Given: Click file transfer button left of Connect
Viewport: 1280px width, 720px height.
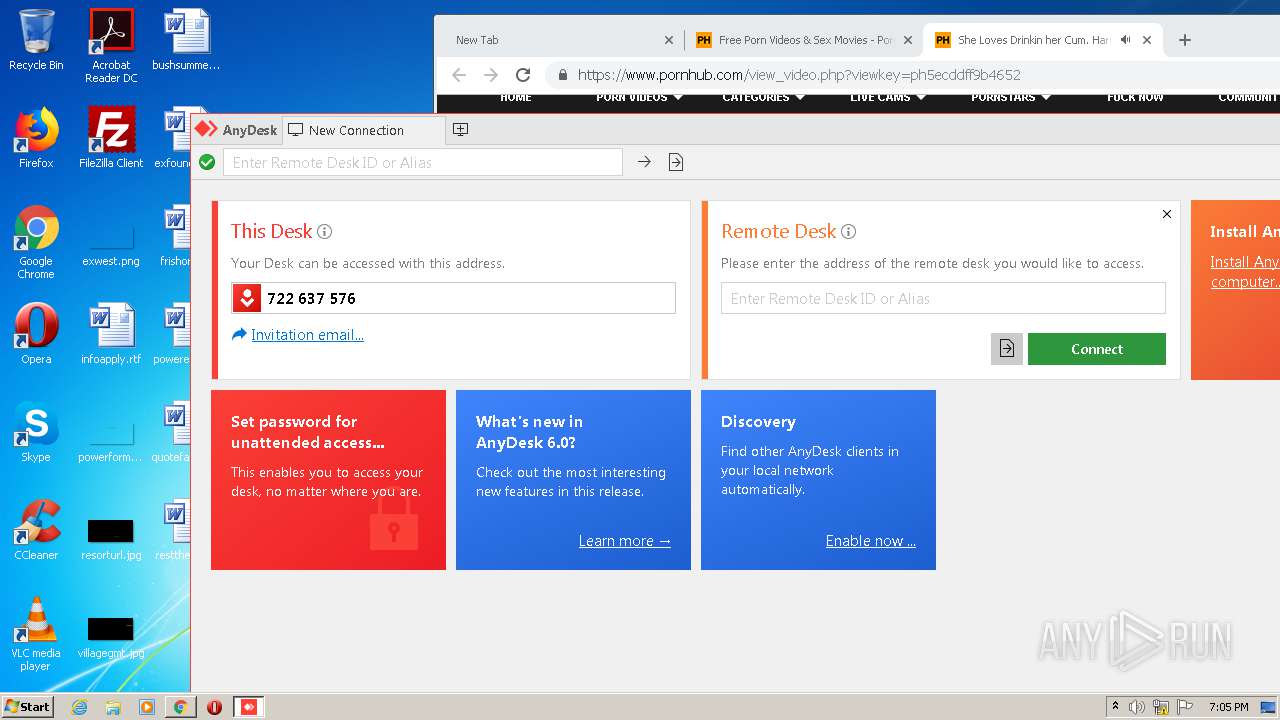Looking at the screenshot, I should pos(1007,349).
